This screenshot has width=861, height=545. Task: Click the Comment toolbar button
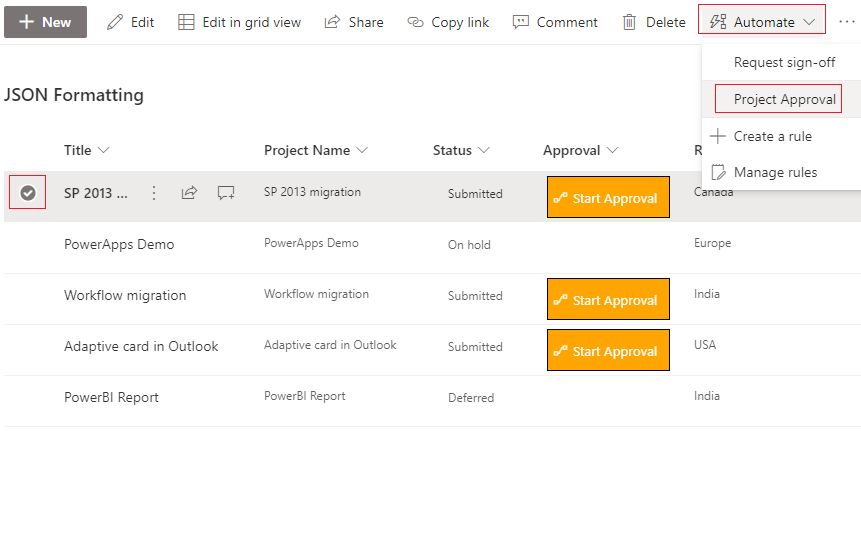pos(555,22)
